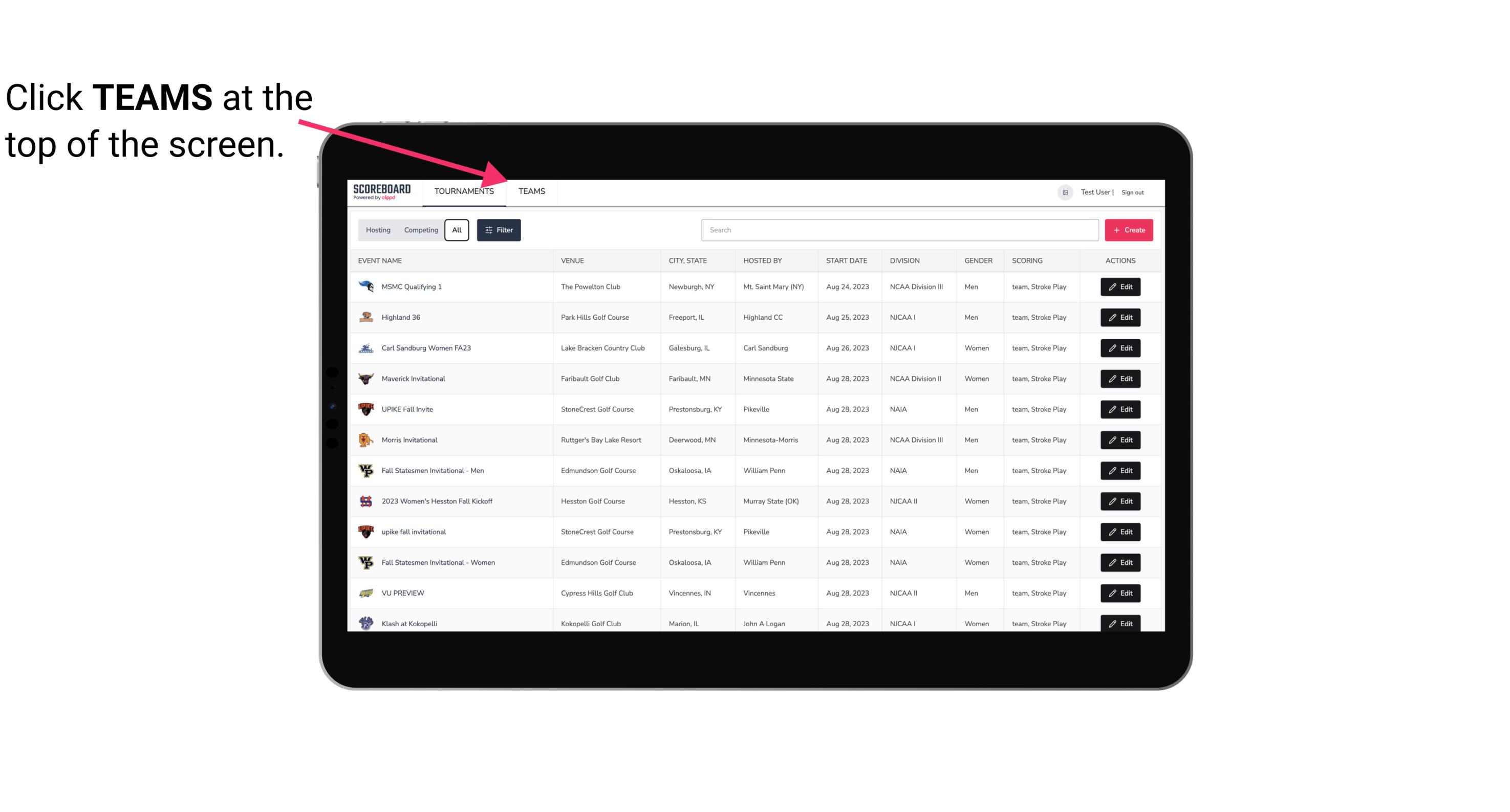Select the All filter toggle button

click(457, 230)
